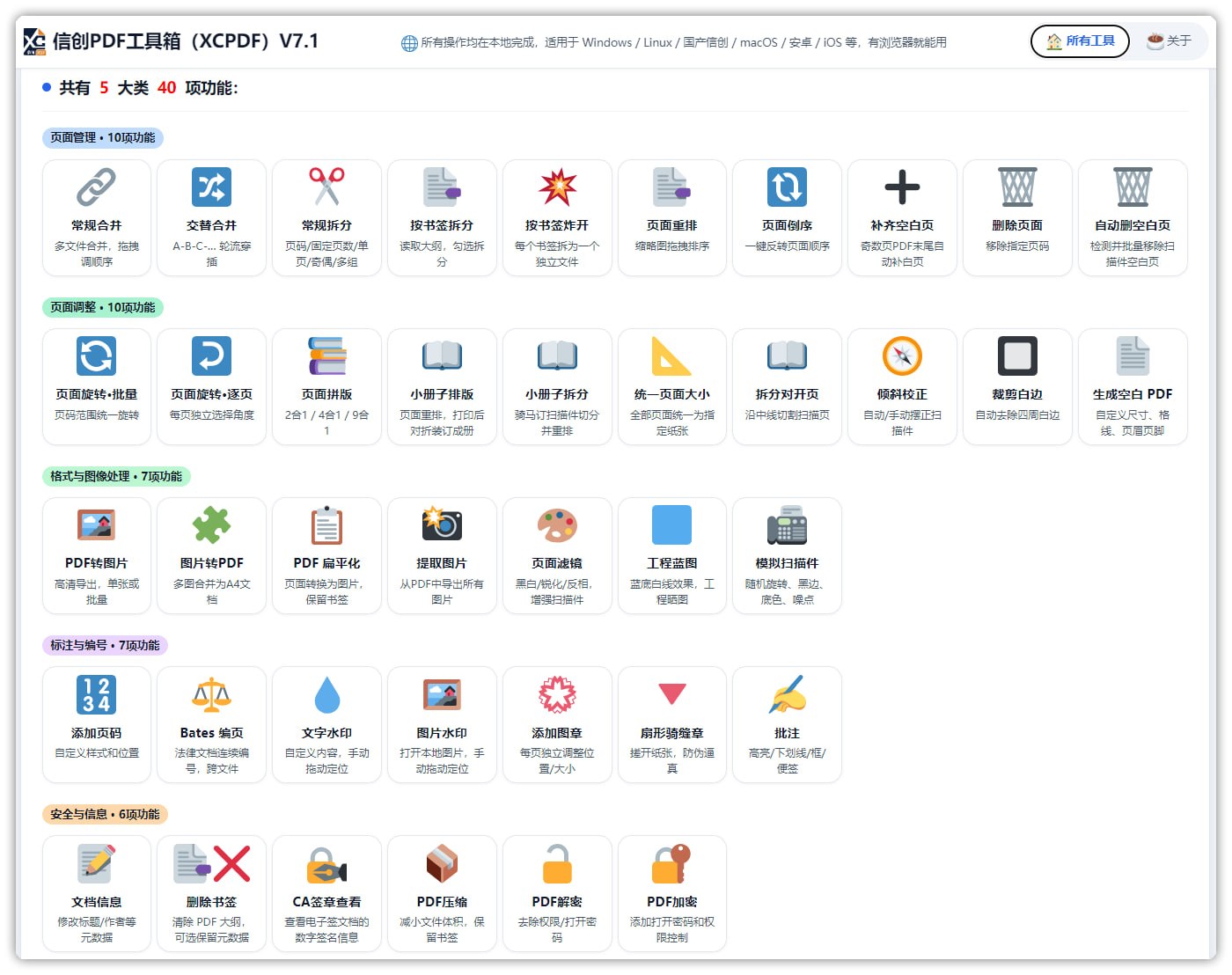This screenshot has height=975, width=1232.
Task: Select the Bates 编页 scales icon
Action: [212, 694]
